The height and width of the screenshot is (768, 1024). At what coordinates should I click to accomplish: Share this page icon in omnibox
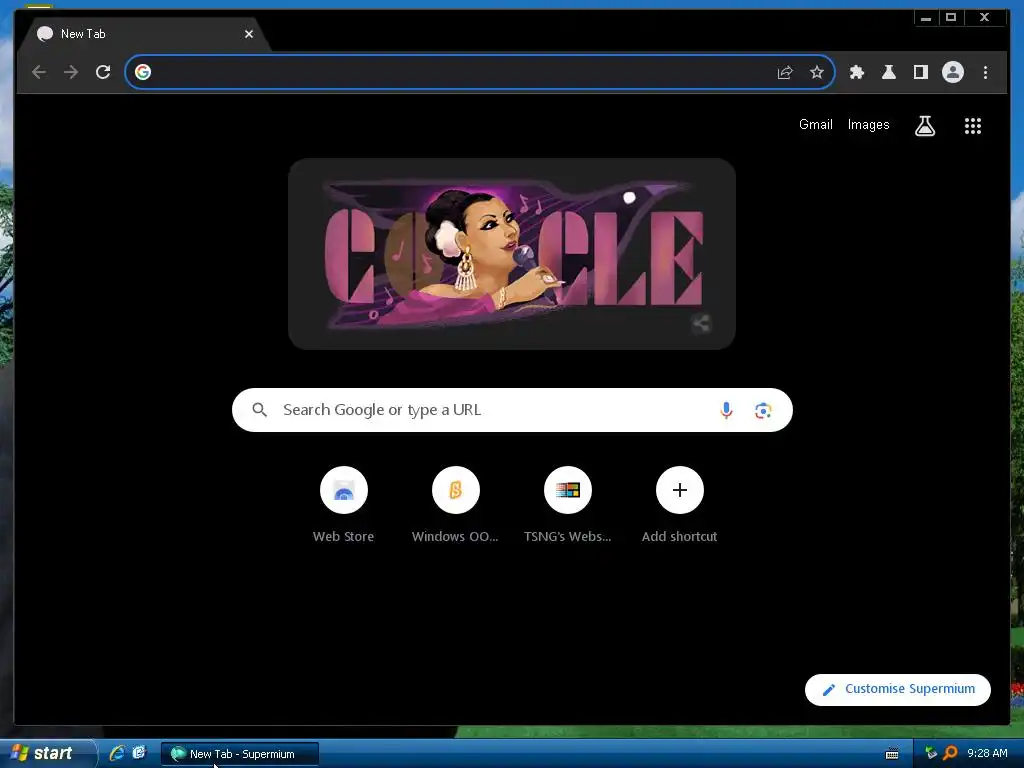[784, 72]
